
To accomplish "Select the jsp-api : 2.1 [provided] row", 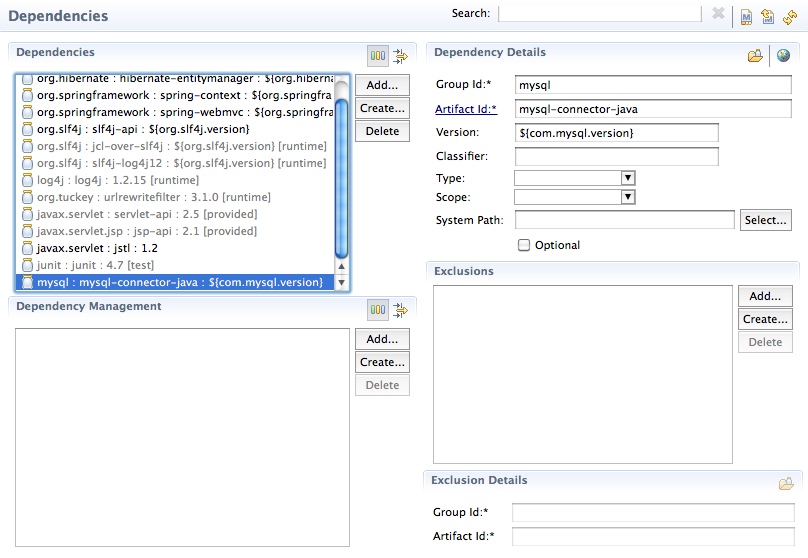I will point(175,231).
